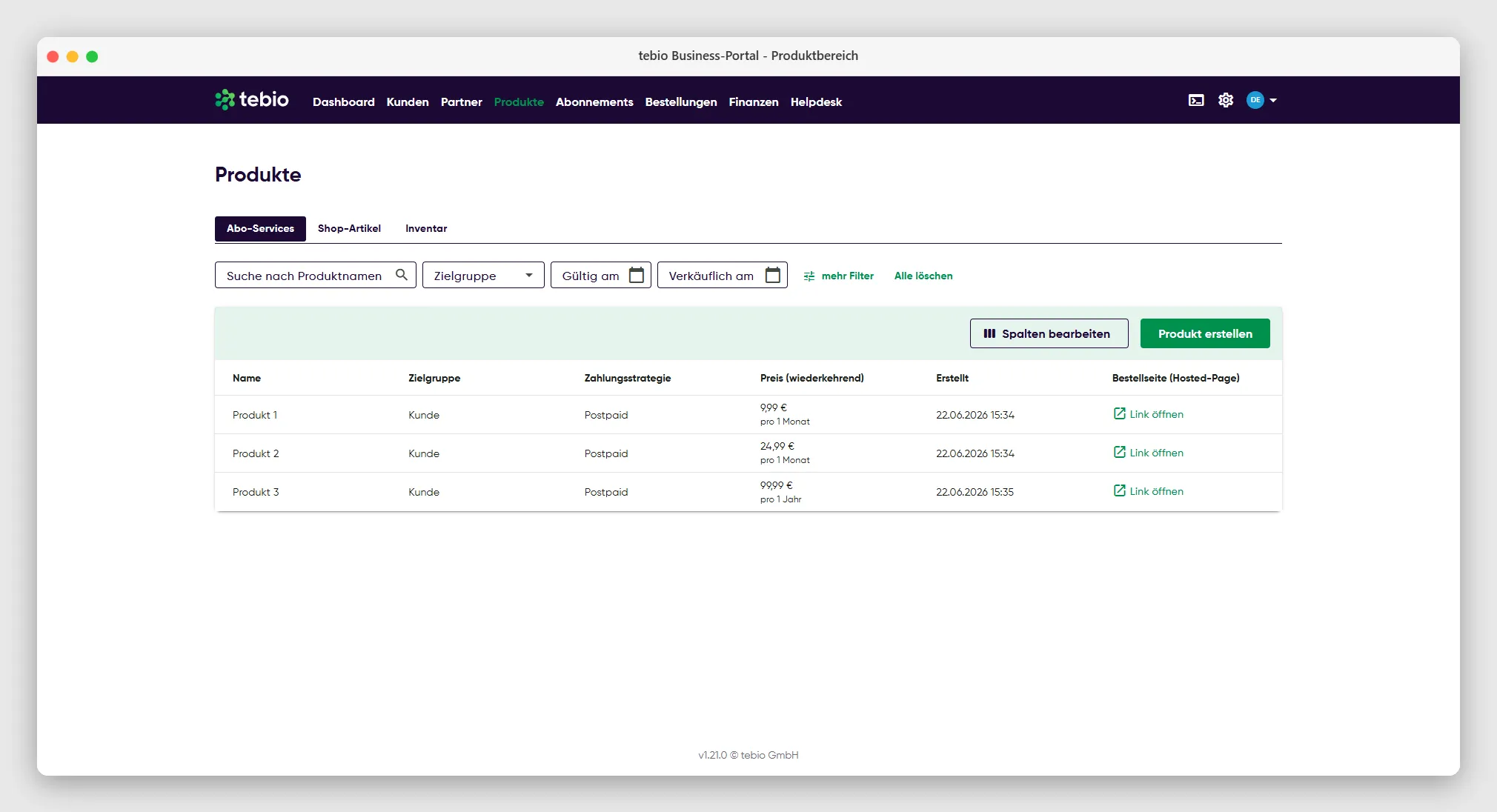Screen dimensions: 1497x812
Task: Select the Produkt 2 row name
Action: (256, 453)
